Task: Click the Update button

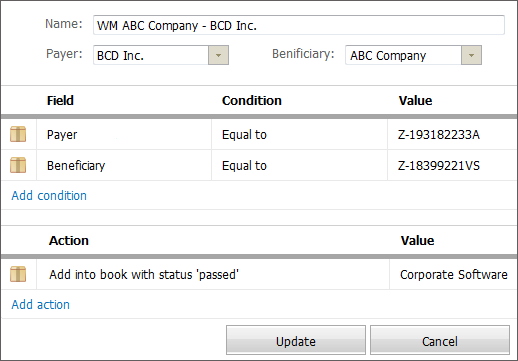Action: click(296, 340)
